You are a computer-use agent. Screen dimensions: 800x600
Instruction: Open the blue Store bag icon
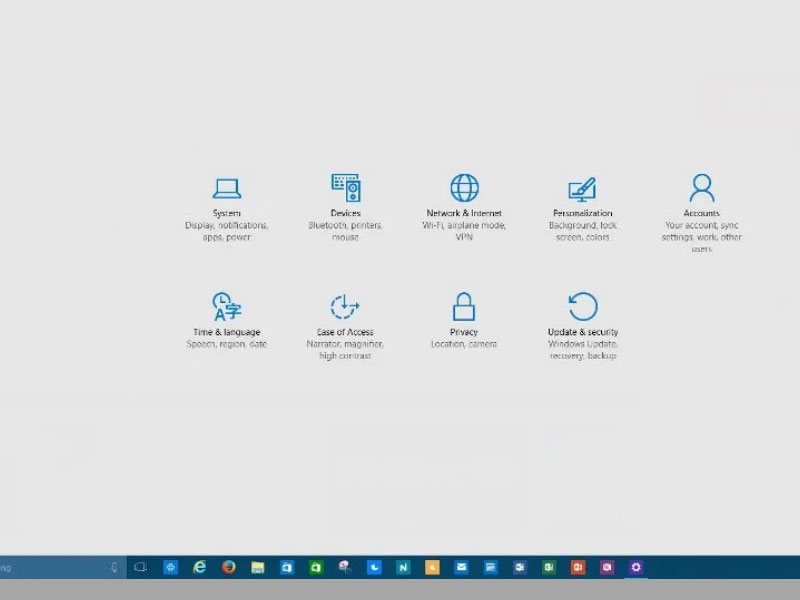point(287,567)
